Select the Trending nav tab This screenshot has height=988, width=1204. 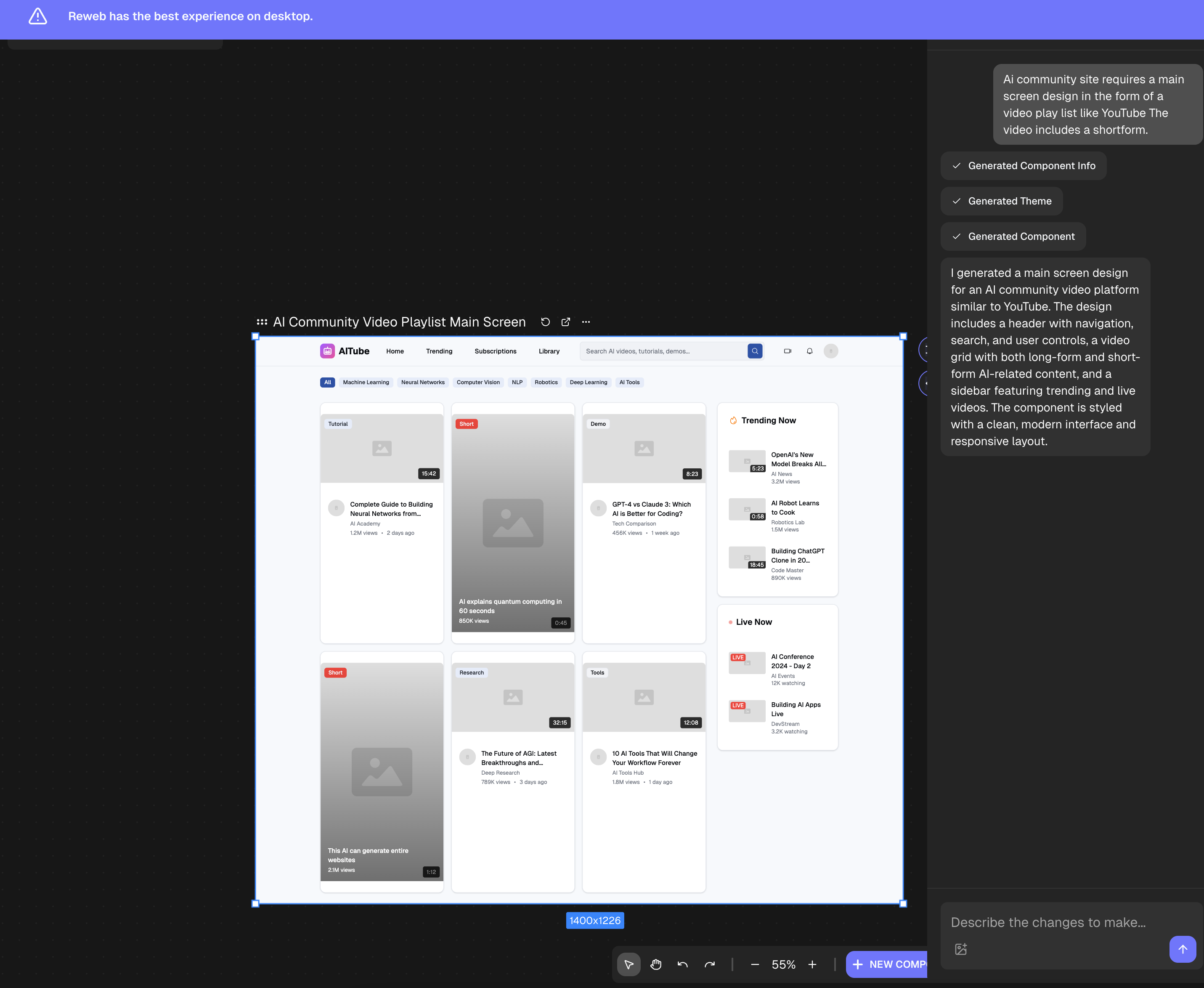(439, 351)
